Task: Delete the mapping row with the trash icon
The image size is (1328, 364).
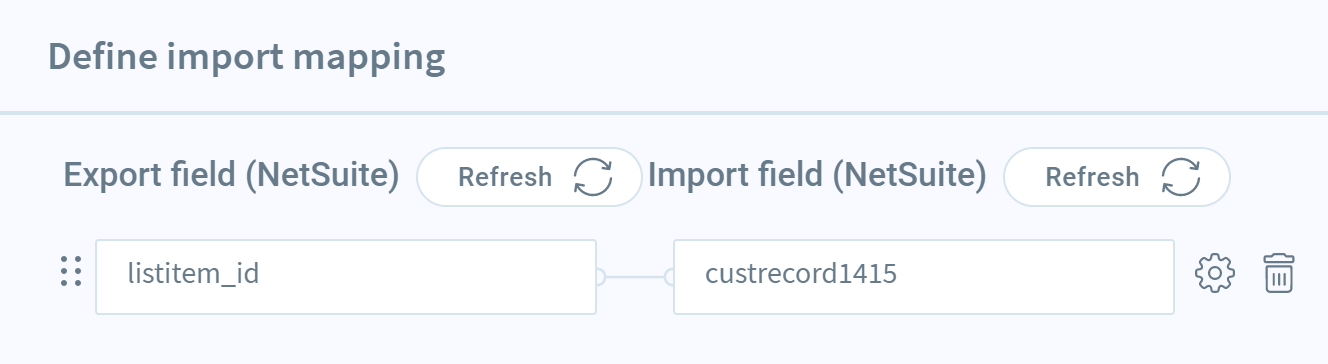Action: 1279,273
